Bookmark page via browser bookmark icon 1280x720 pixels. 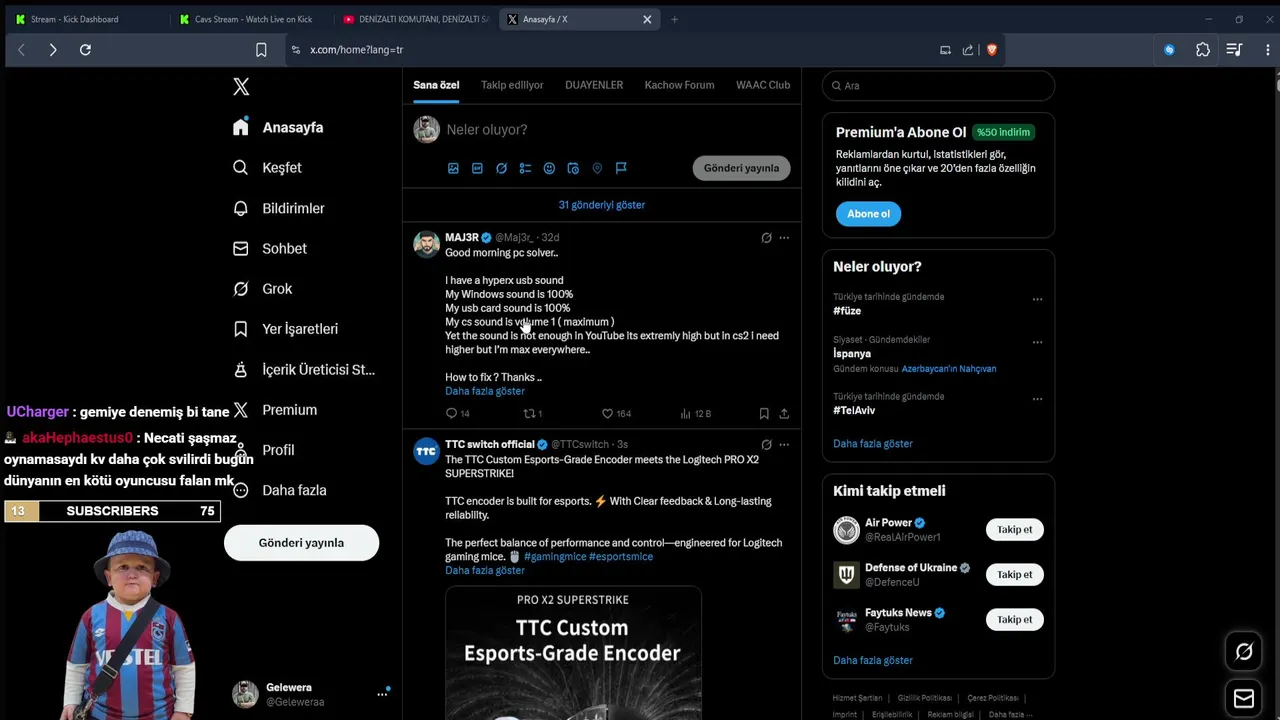click(x=261, y=50)
